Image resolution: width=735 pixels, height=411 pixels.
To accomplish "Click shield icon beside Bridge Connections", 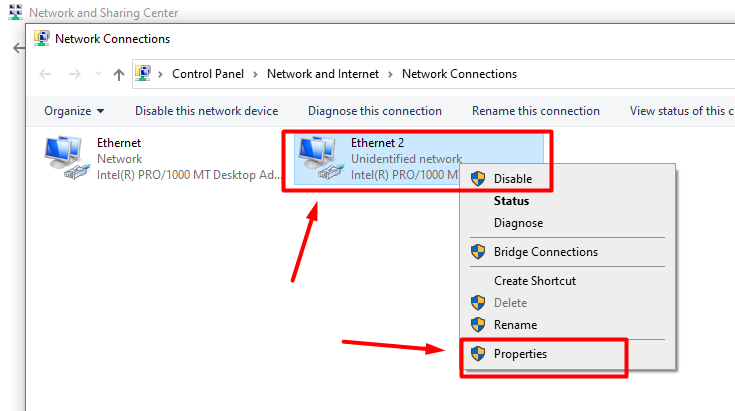I will 478,252.
